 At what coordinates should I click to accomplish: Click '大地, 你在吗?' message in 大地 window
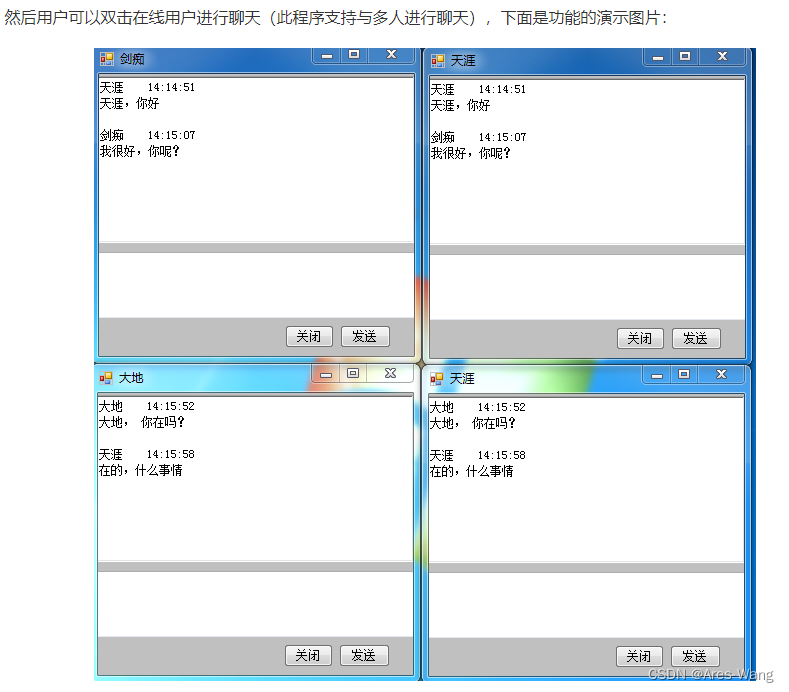pos(141,422)
